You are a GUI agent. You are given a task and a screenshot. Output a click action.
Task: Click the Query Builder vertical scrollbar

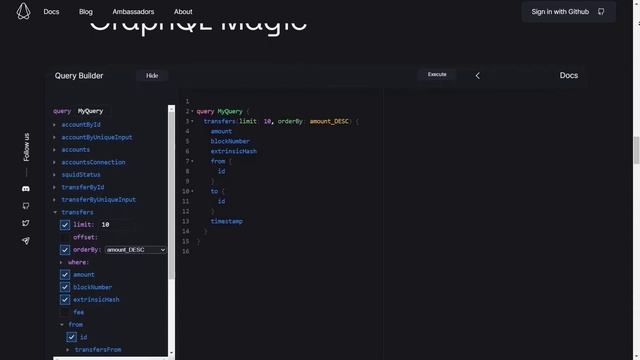(171, 196)
